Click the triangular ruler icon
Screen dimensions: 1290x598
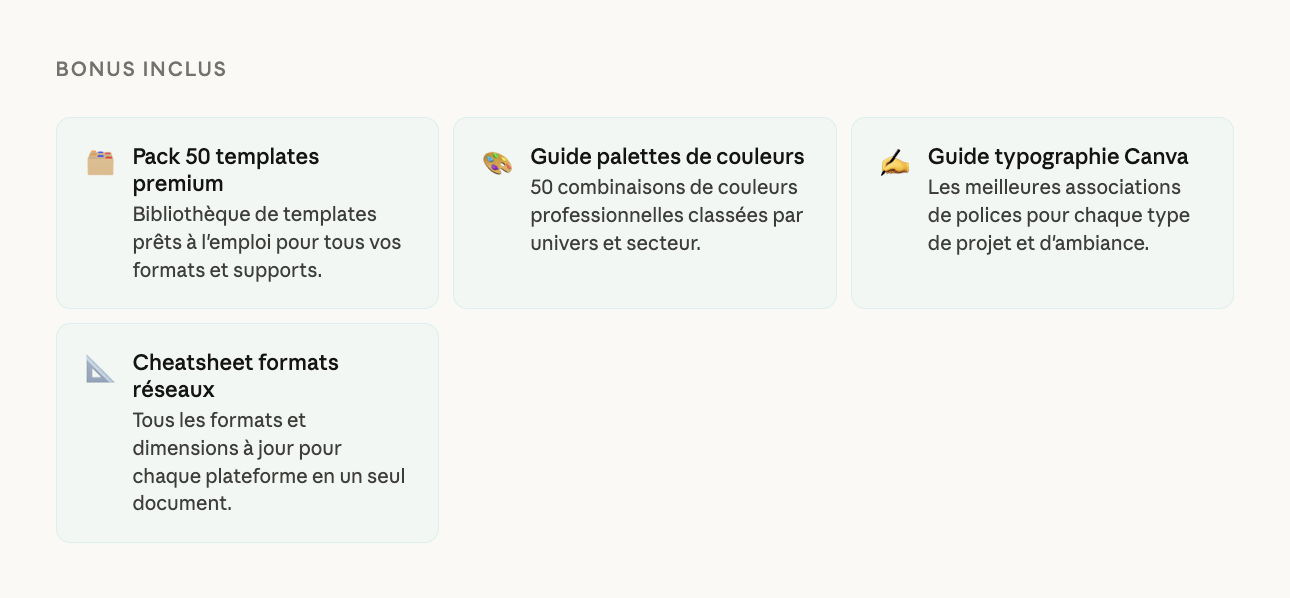tap(100, 368)
